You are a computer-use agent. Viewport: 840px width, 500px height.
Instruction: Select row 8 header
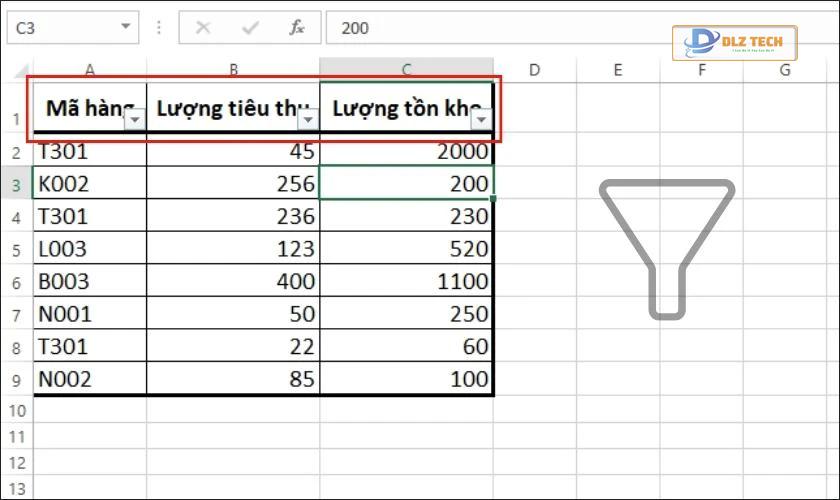[17, 346]
